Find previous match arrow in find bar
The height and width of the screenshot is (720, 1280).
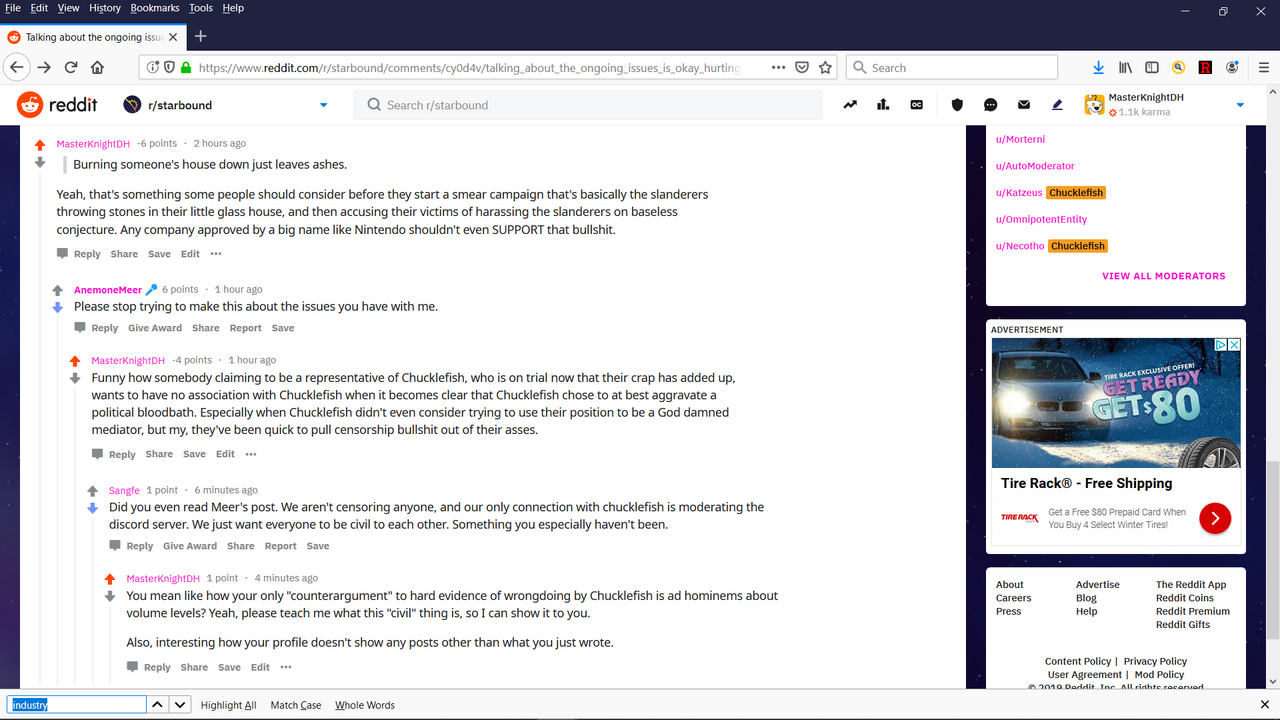click(x=157, y=705)
